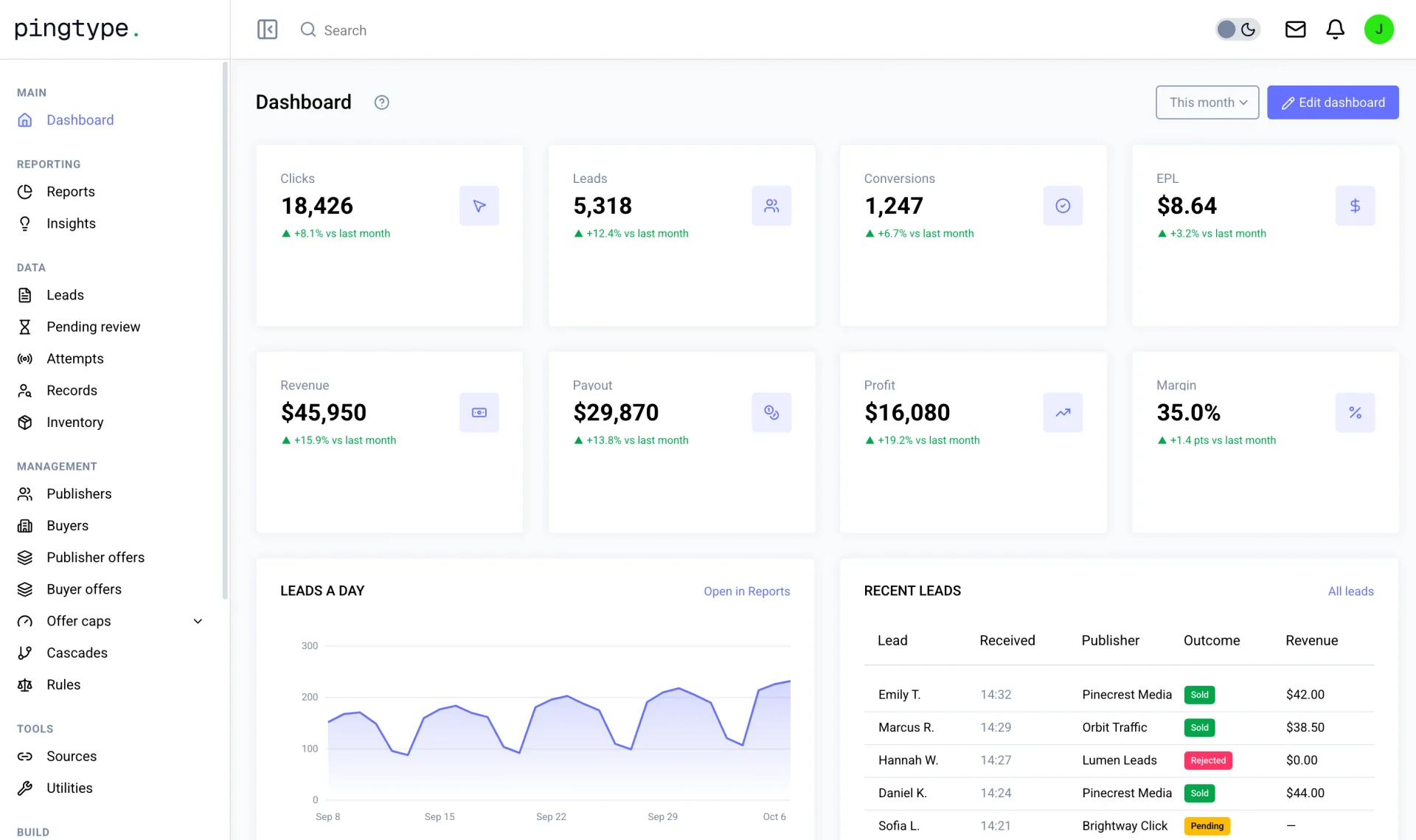The width and height of the screenshot is (1416, 840).
Task: Click the 14:32 received time
Action: pyautogui.click(x=996, y=695)
